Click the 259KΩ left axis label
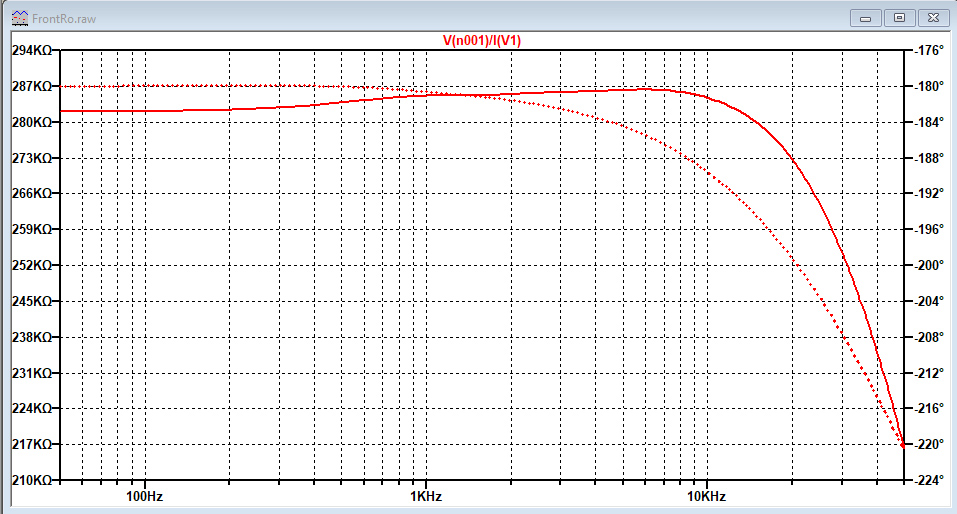The width and height of the screenshot is (957, 514). [32, 230]
